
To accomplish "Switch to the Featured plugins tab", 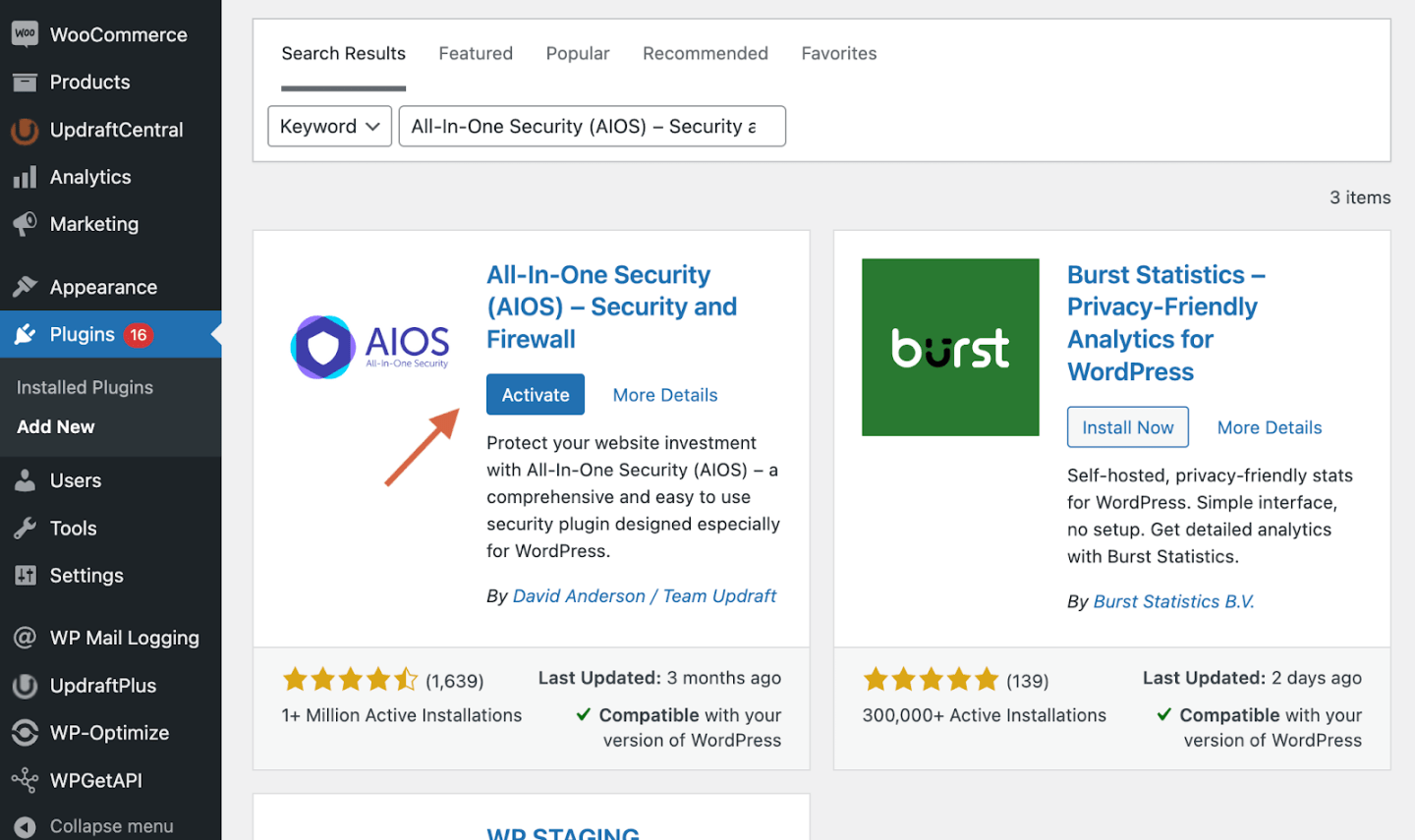I will pyautogui.click(x=476, y=53).
